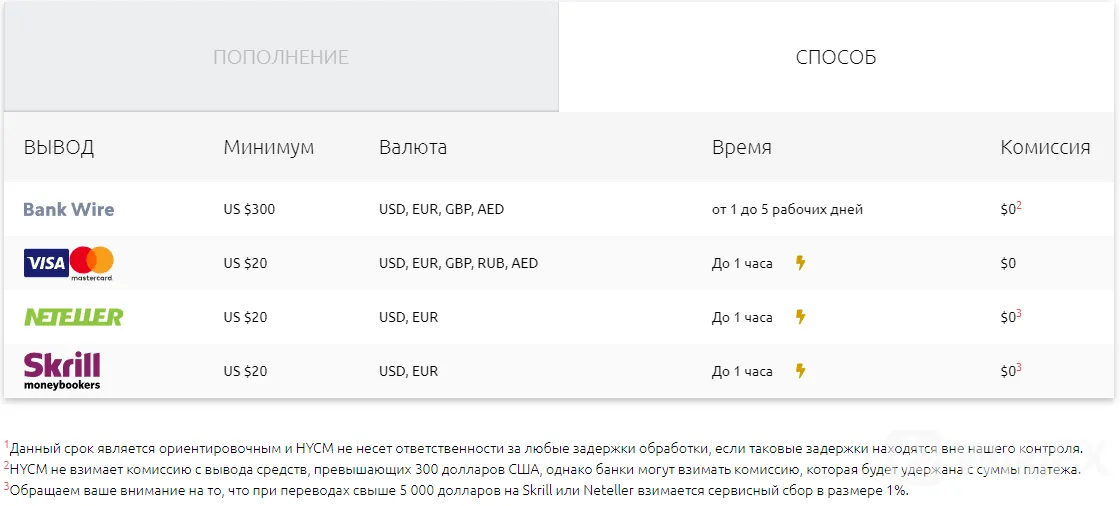Click the lightning icon in Visa row
This screenshot has width=1120, height=506.
pos(801,263)
